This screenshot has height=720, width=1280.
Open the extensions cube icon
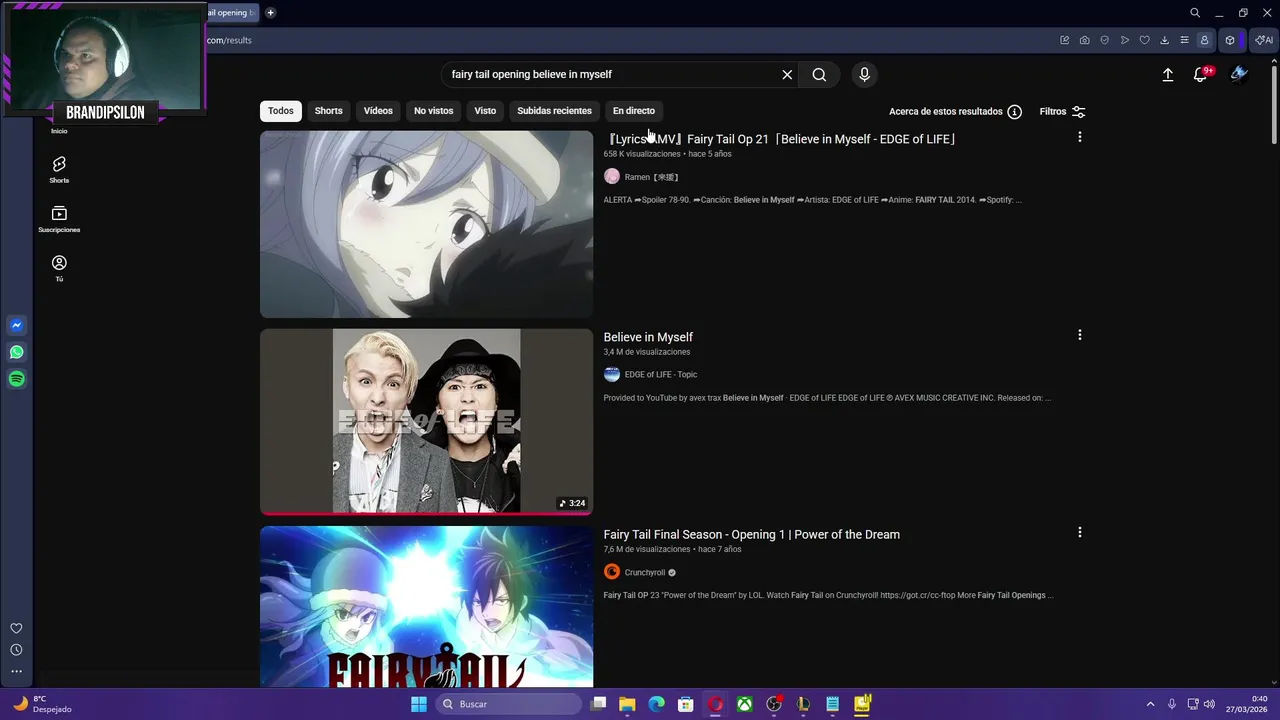pyautogui.click(x=1230, y=40)
